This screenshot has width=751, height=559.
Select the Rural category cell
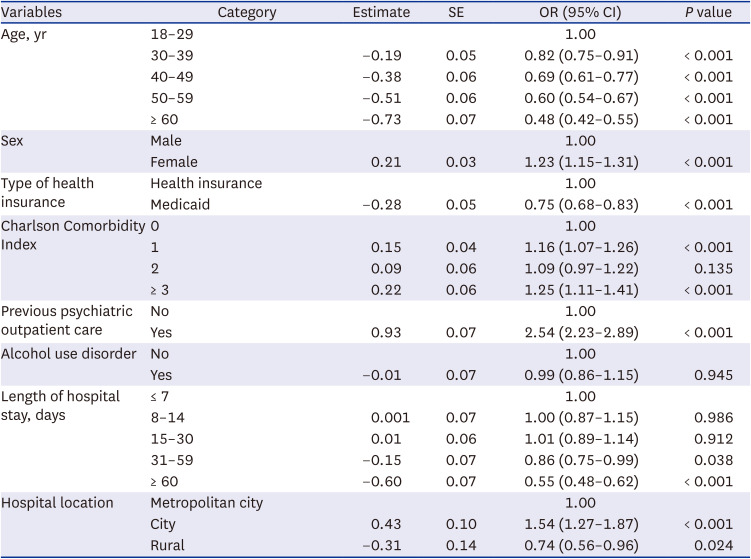pyautogui.click(x=168, y=545)
